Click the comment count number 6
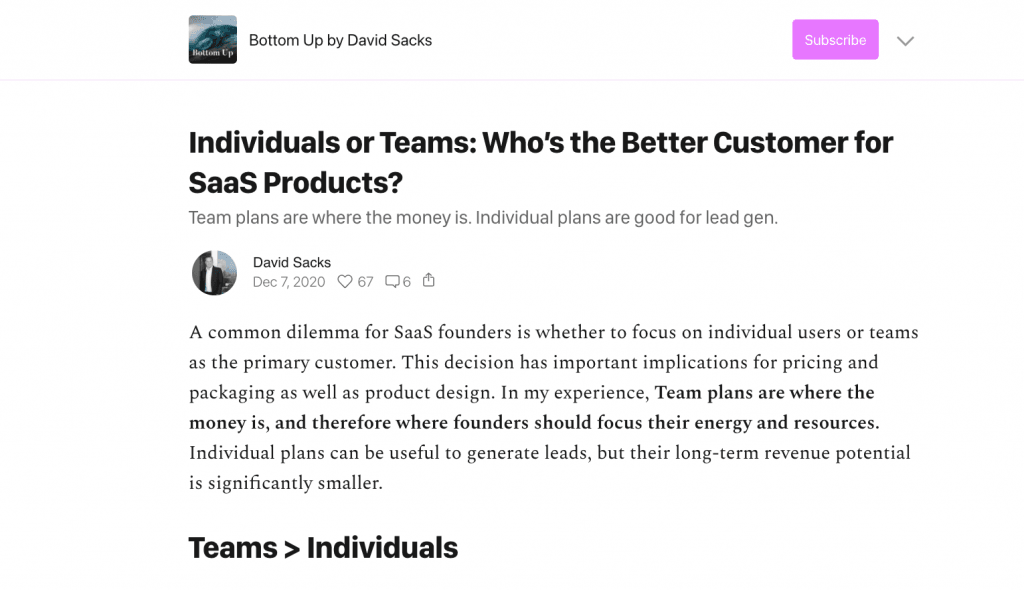Viewport: 1024px width, 590px height. 406,282
